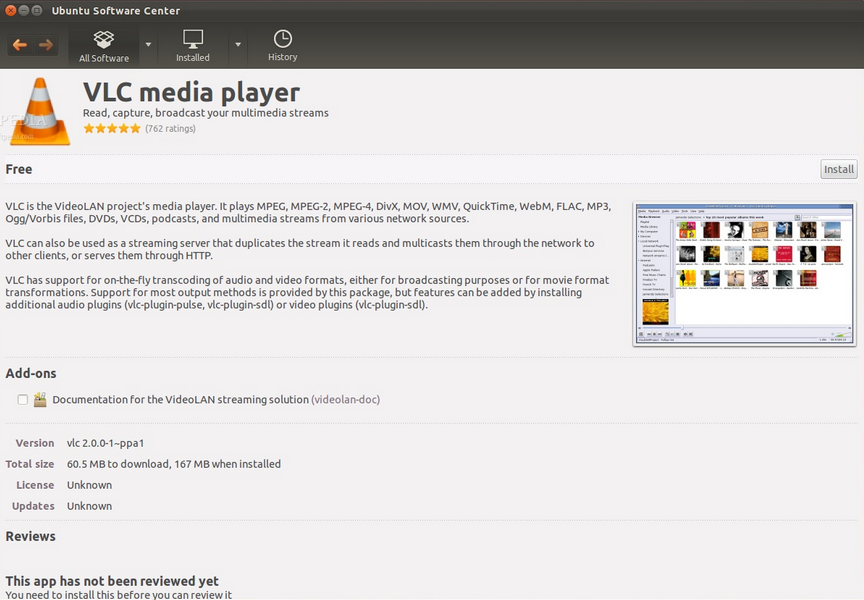This screenshot has height=600, width=864.
Task: Click the videolan-doc package icon
Action: pos(40,399)
